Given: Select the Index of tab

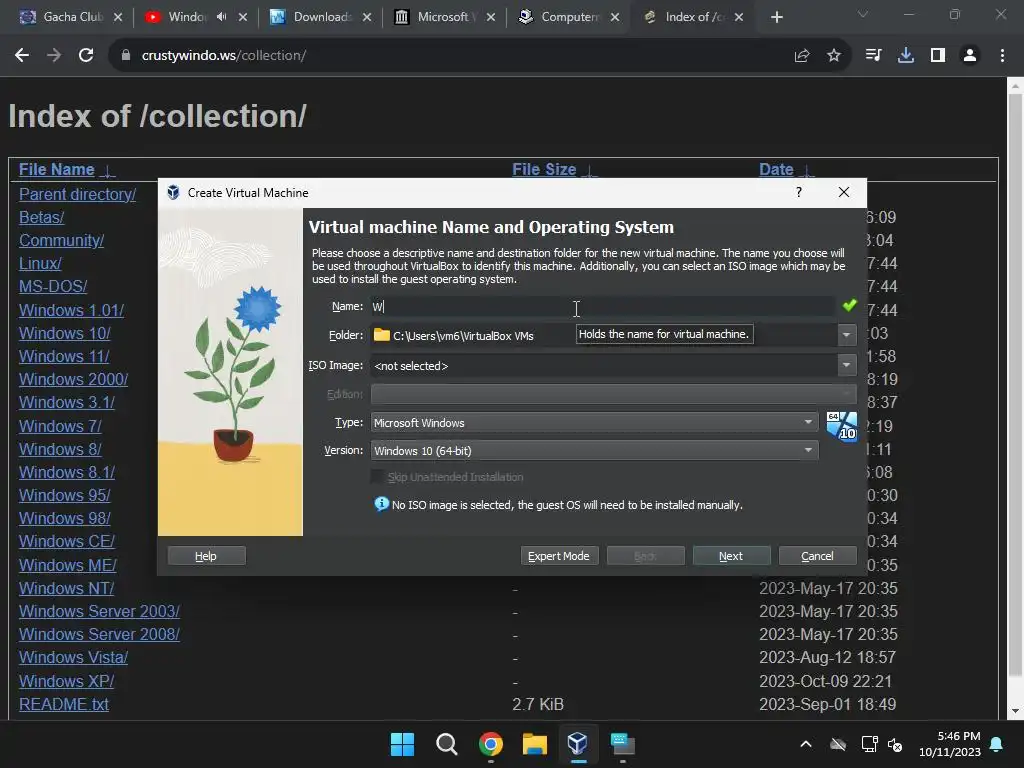Looking at the screenshot, I should point(692,17).
